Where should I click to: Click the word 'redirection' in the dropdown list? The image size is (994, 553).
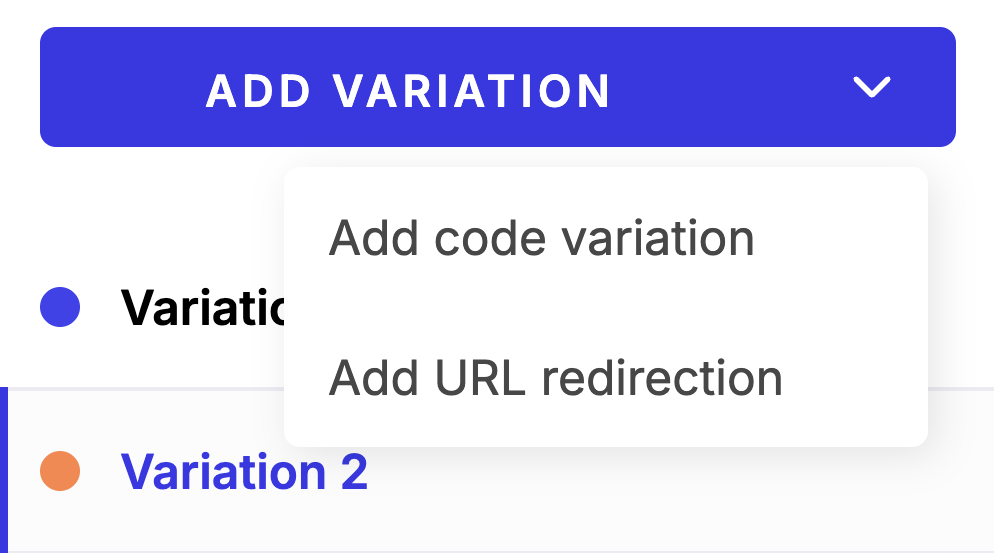tap(662, 378)
